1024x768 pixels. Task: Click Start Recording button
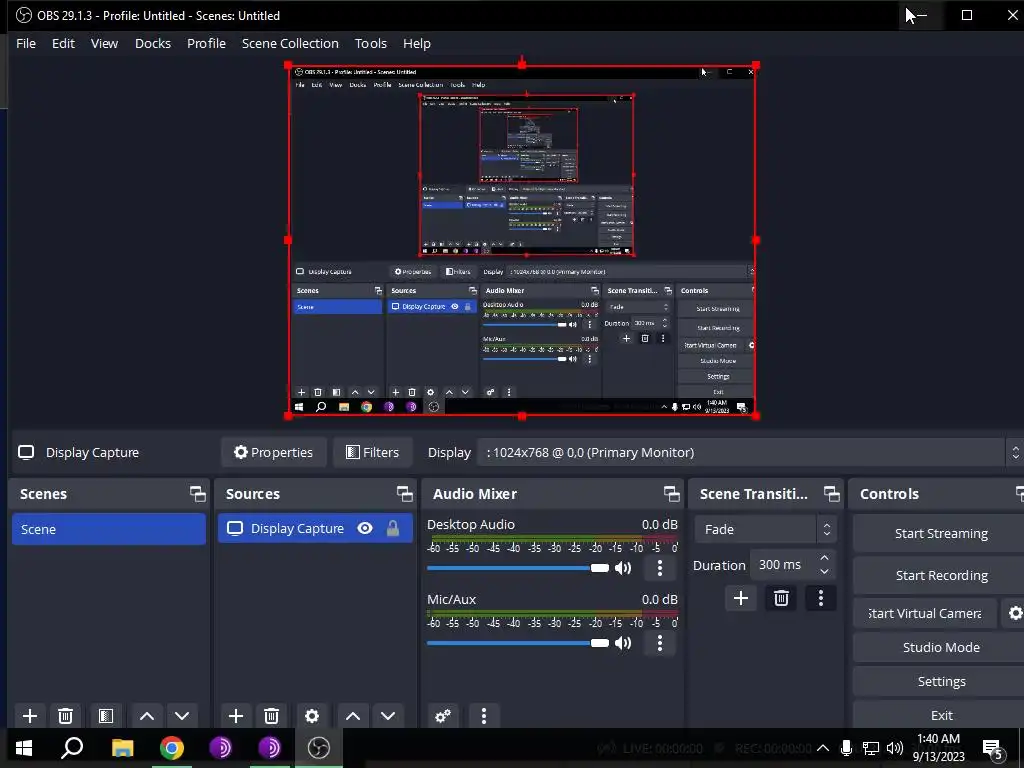pos(940,575)
